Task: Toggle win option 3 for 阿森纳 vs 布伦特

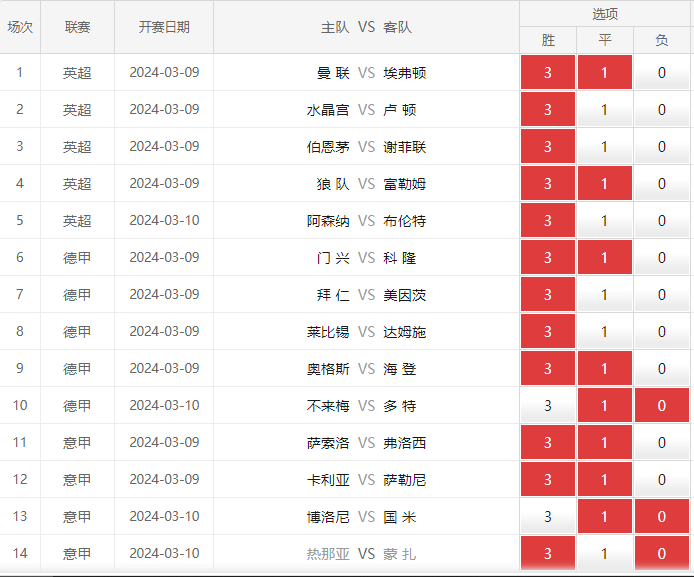Action: point(547,220)
